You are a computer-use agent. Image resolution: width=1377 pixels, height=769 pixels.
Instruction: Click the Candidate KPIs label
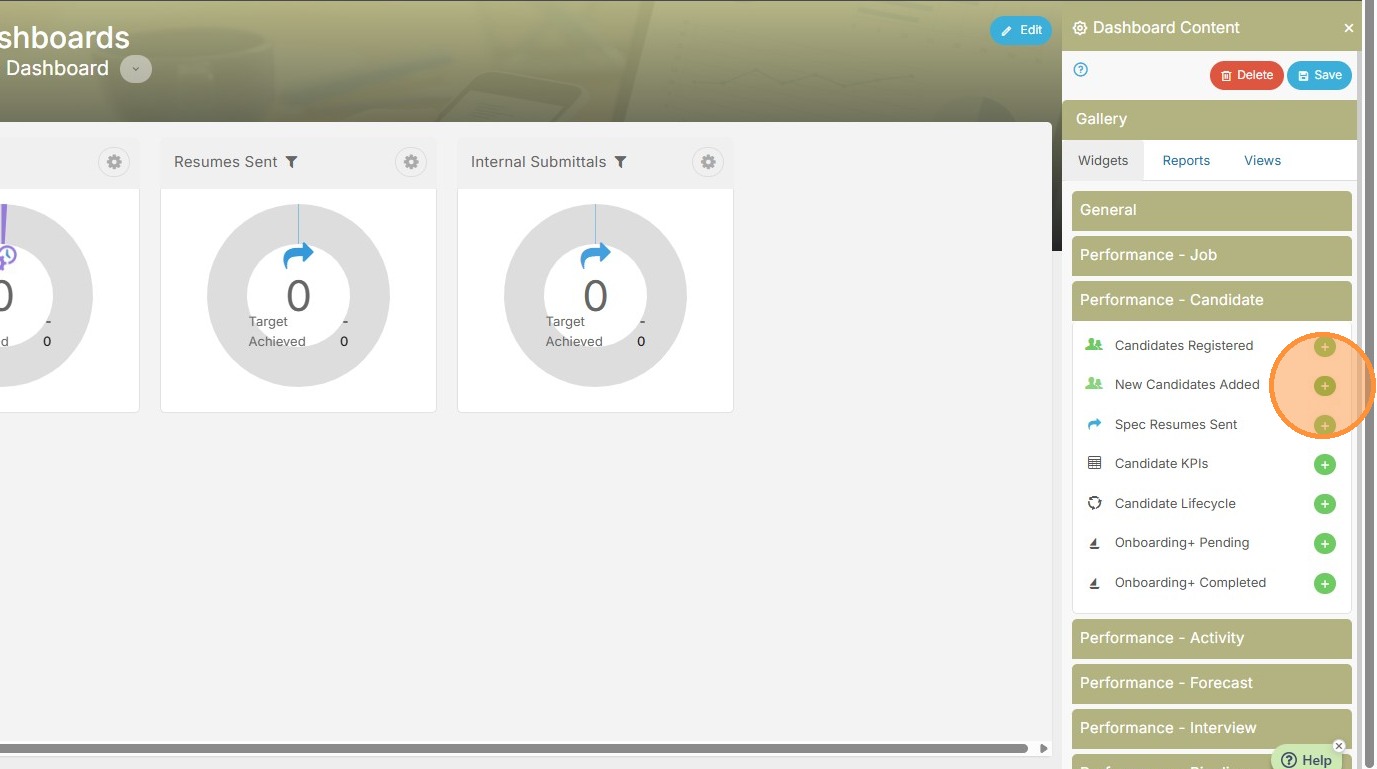(1162, 464)
